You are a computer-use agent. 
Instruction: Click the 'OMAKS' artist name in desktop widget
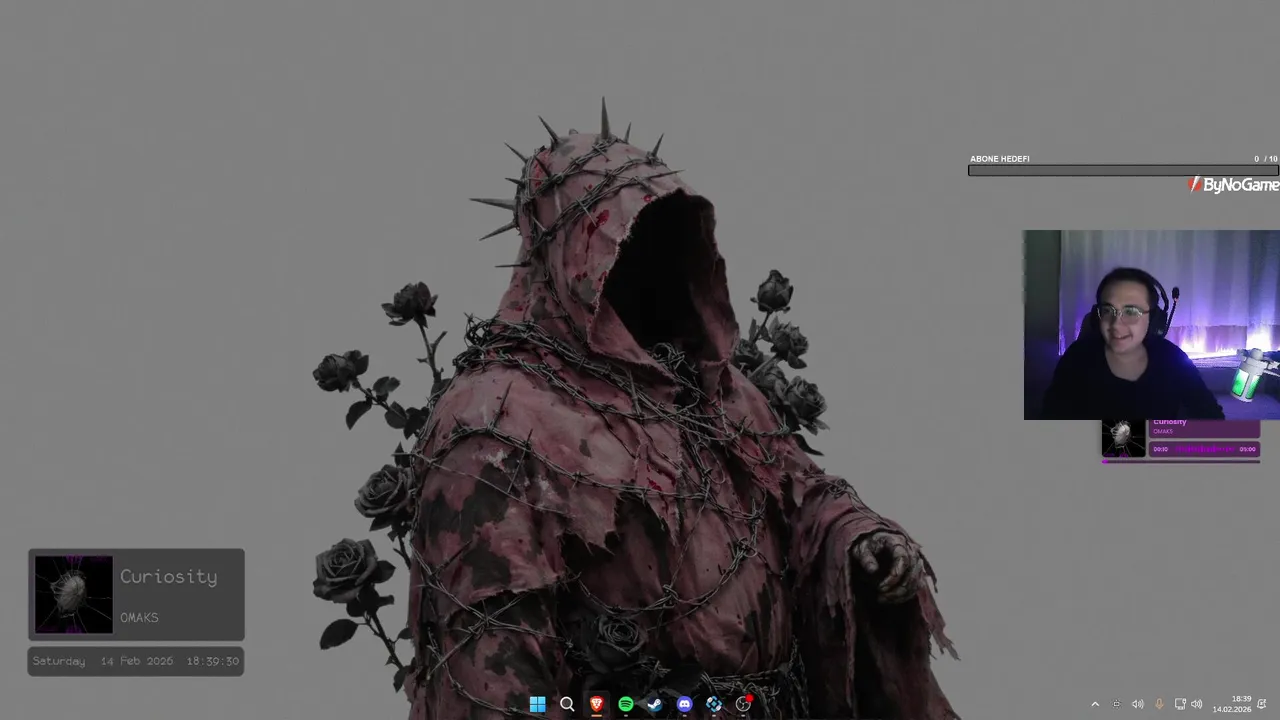coord(139,617)
